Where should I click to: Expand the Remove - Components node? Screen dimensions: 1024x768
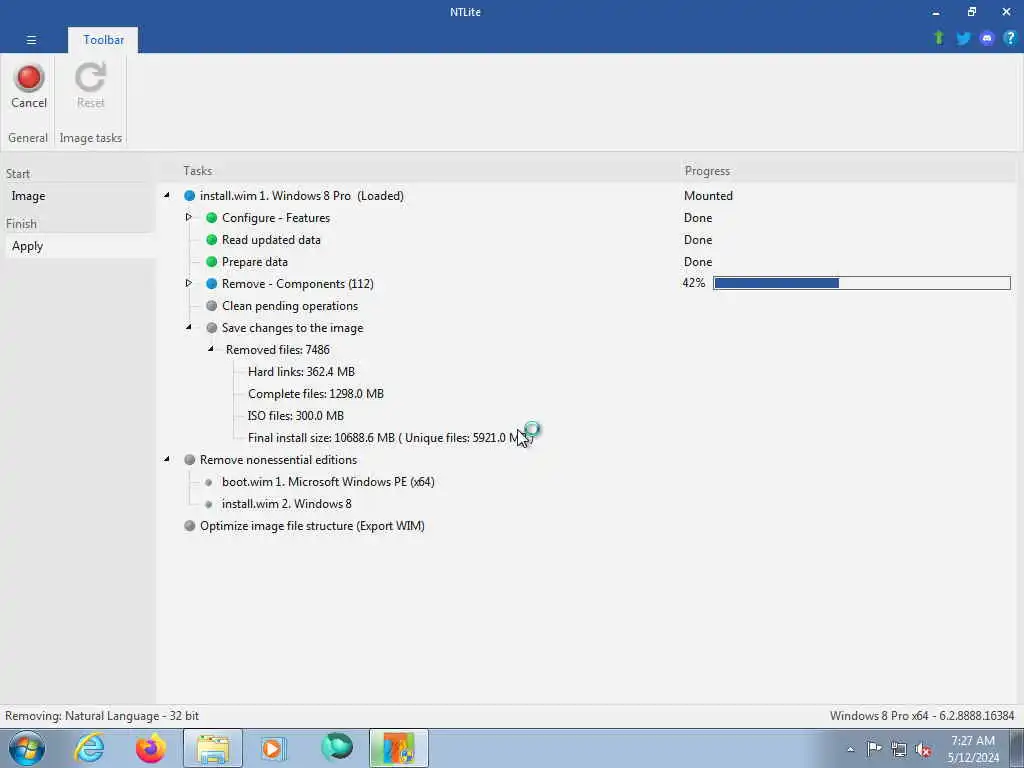(189, 283)
